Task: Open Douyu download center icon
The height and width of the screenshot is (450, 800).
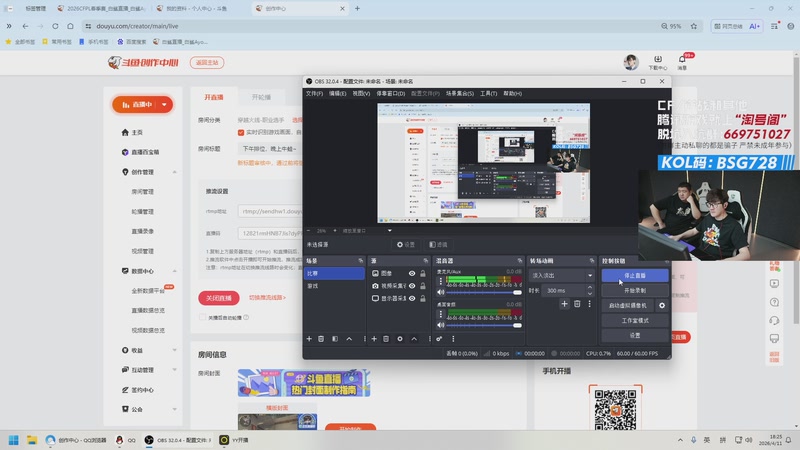Action: 658,62
